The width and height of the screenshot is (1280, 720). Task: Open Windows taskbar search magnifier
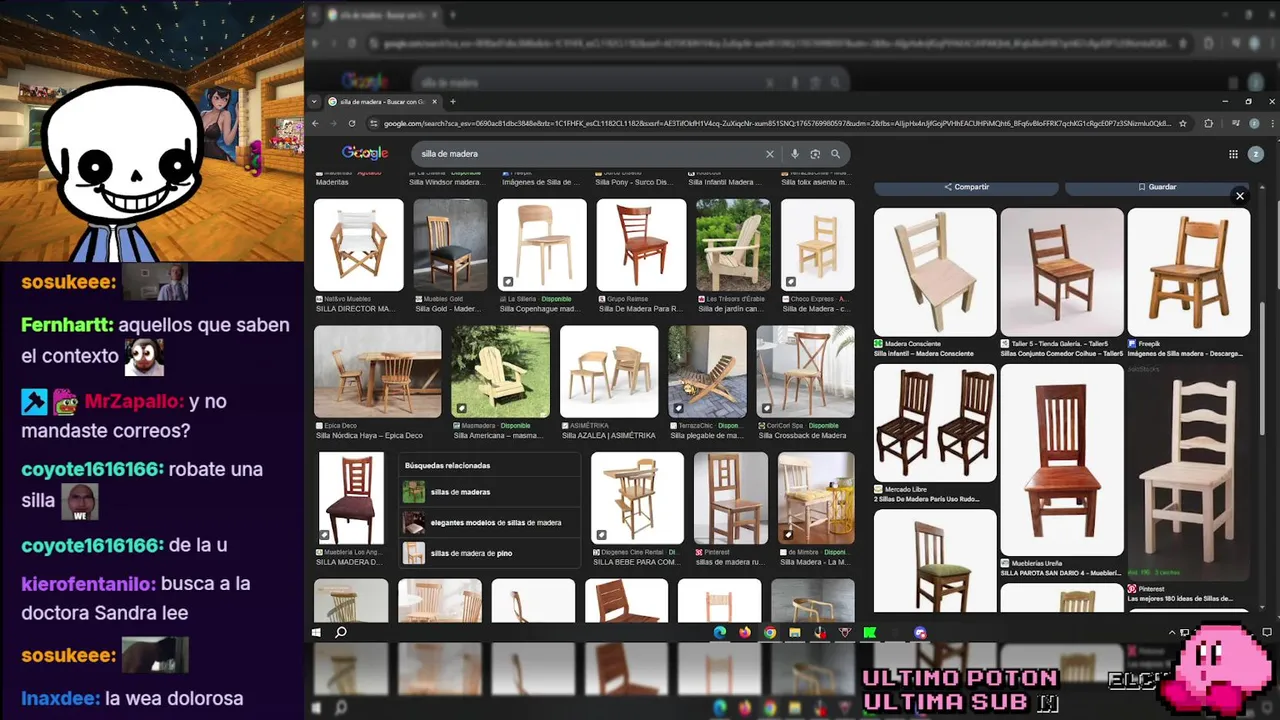341,632
